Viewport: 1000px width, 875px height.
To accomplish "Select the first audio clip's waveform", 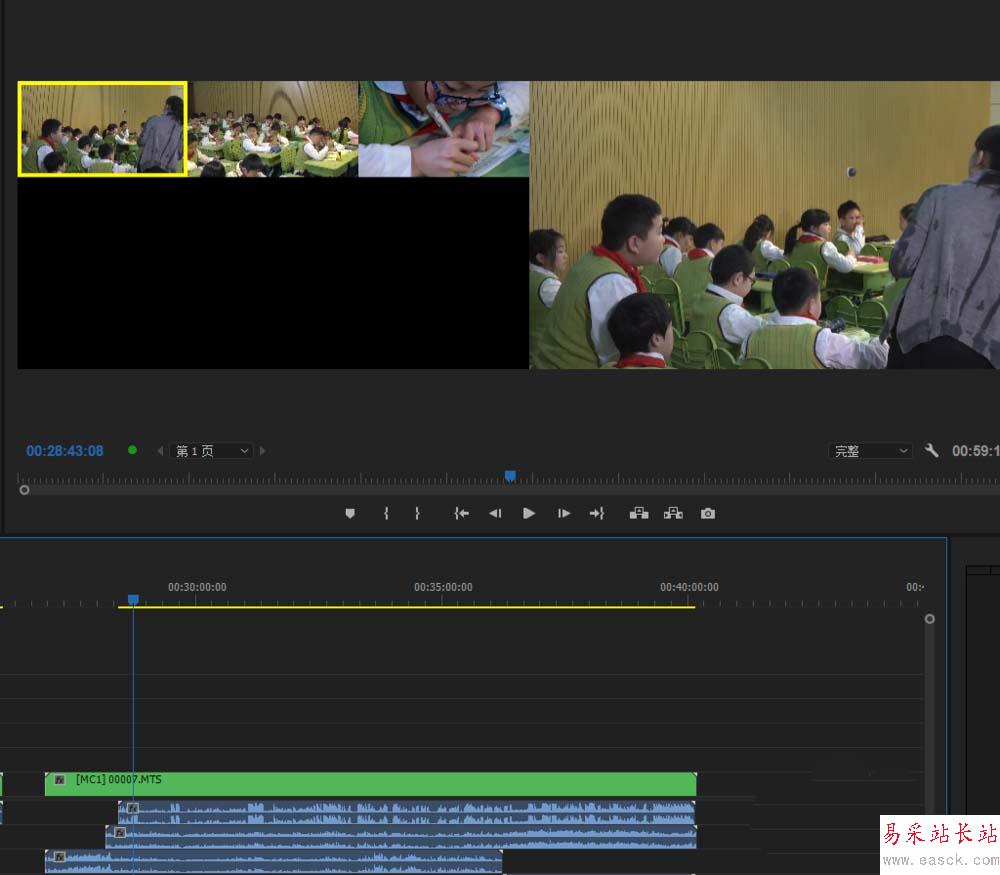I will pos(407,812).
